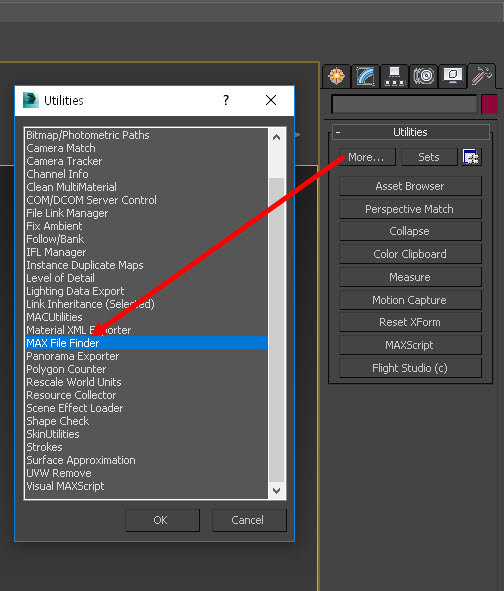Select SkinUtilities entry
Image resolution: width=504 pixels, height=591 pixels.
(146, 434)
